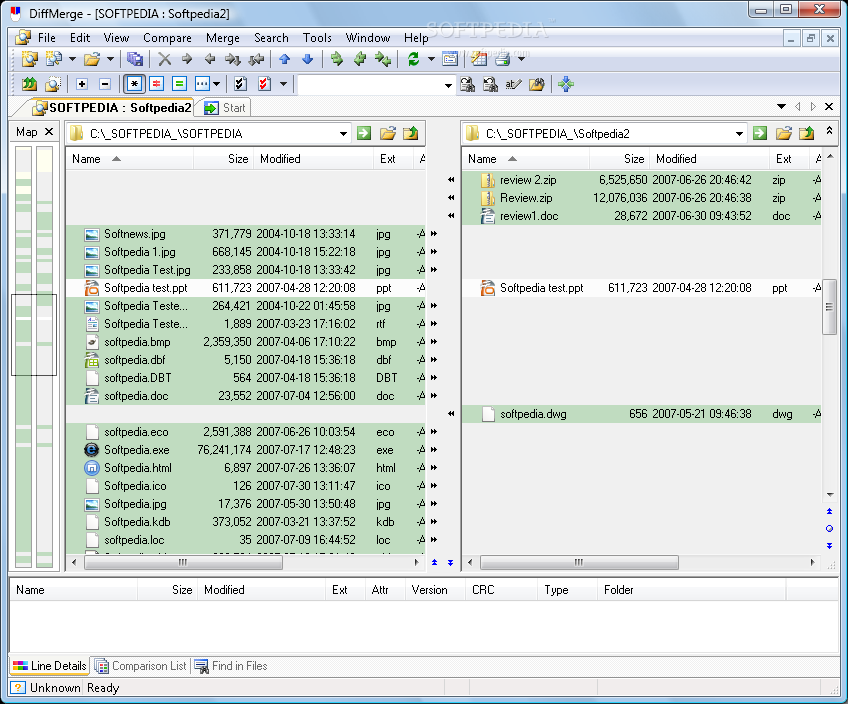Screen dimensions: 848x704
Task: Toggle the black checkmark selection icon
Action: [x=241, y=84]
